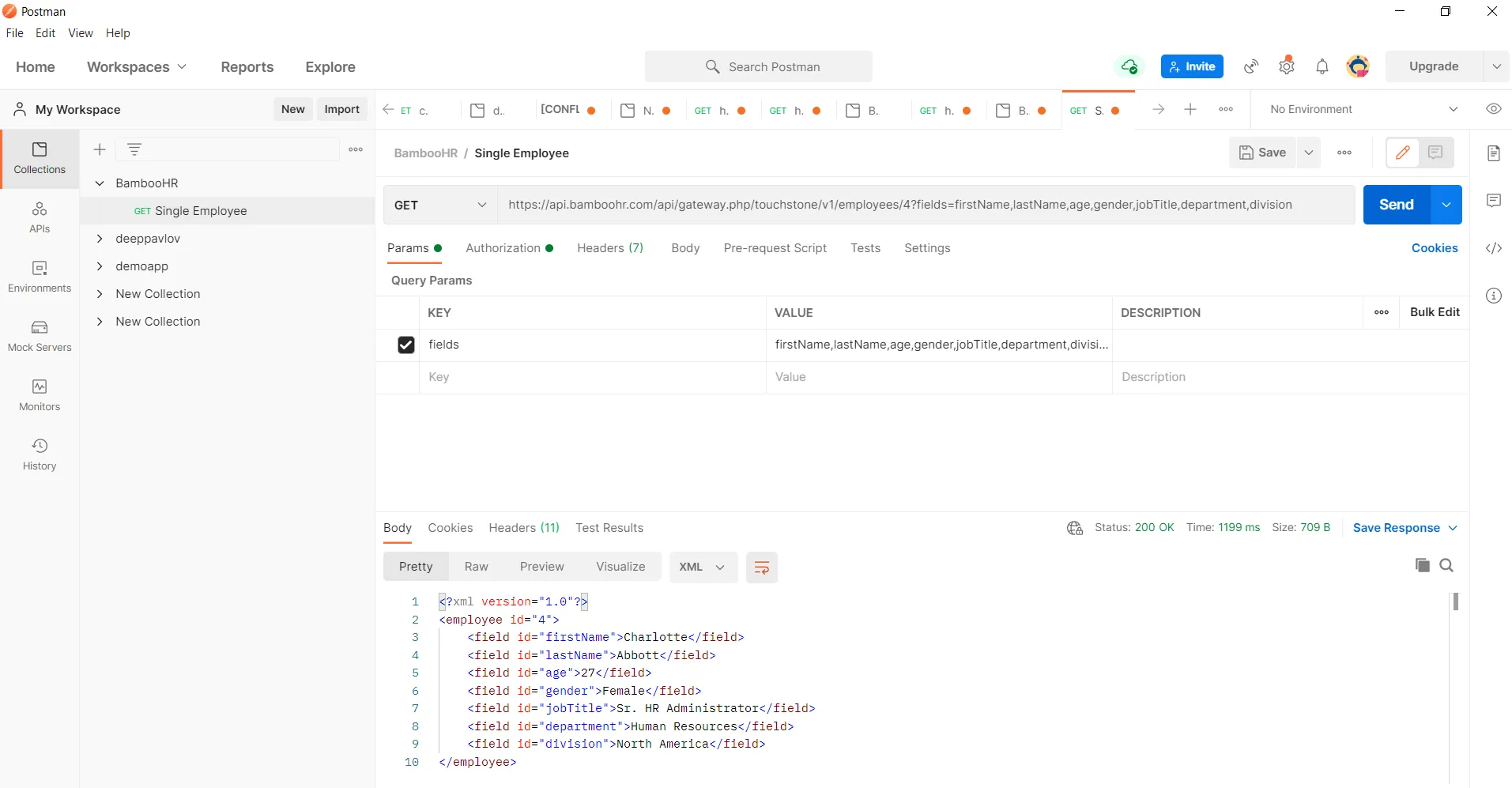
Task: Click the user avatar icon
Action: [1358, 66]
